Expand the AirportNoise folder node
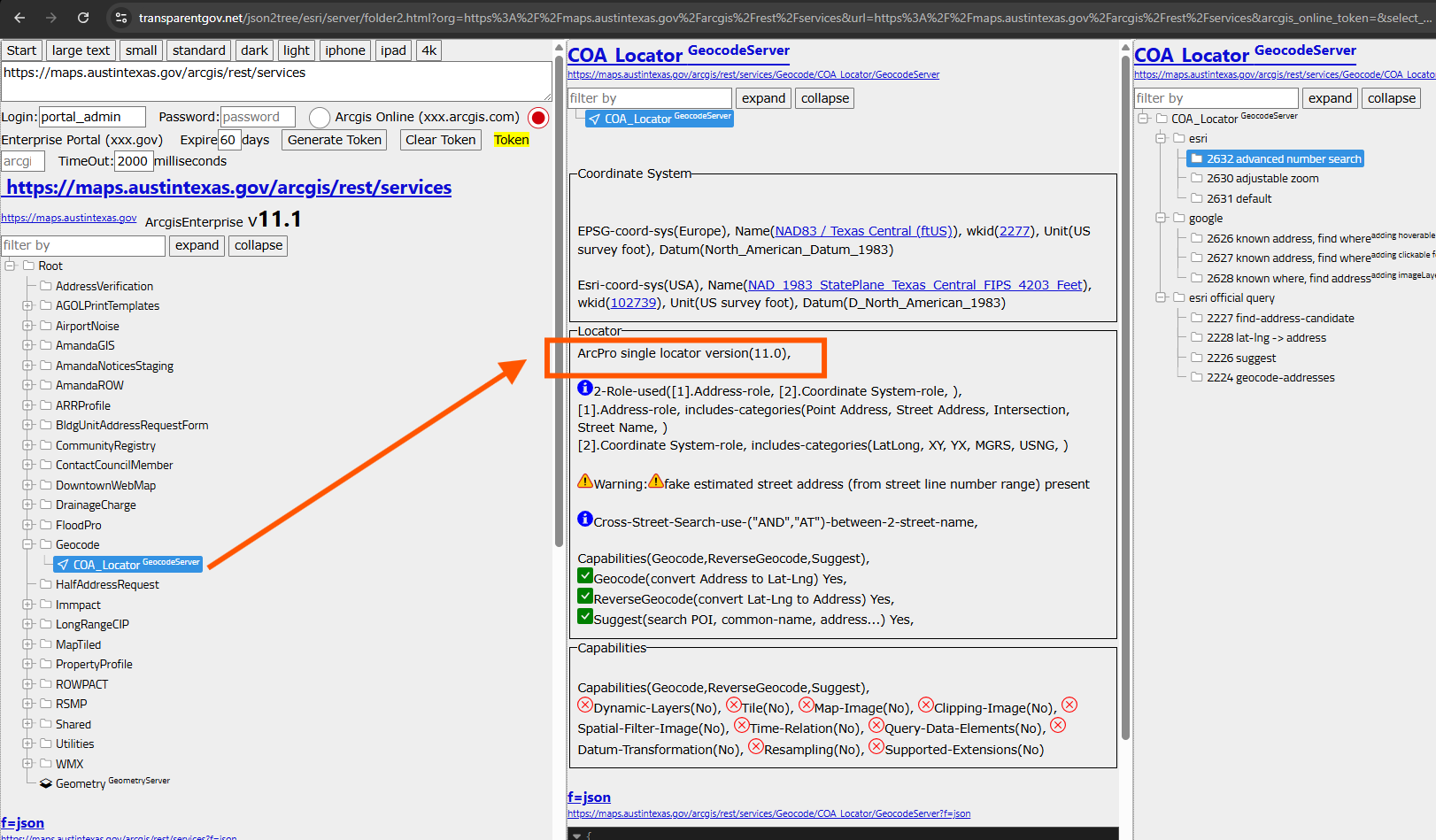Screen dimensions: 1436x840 point(27,326)
